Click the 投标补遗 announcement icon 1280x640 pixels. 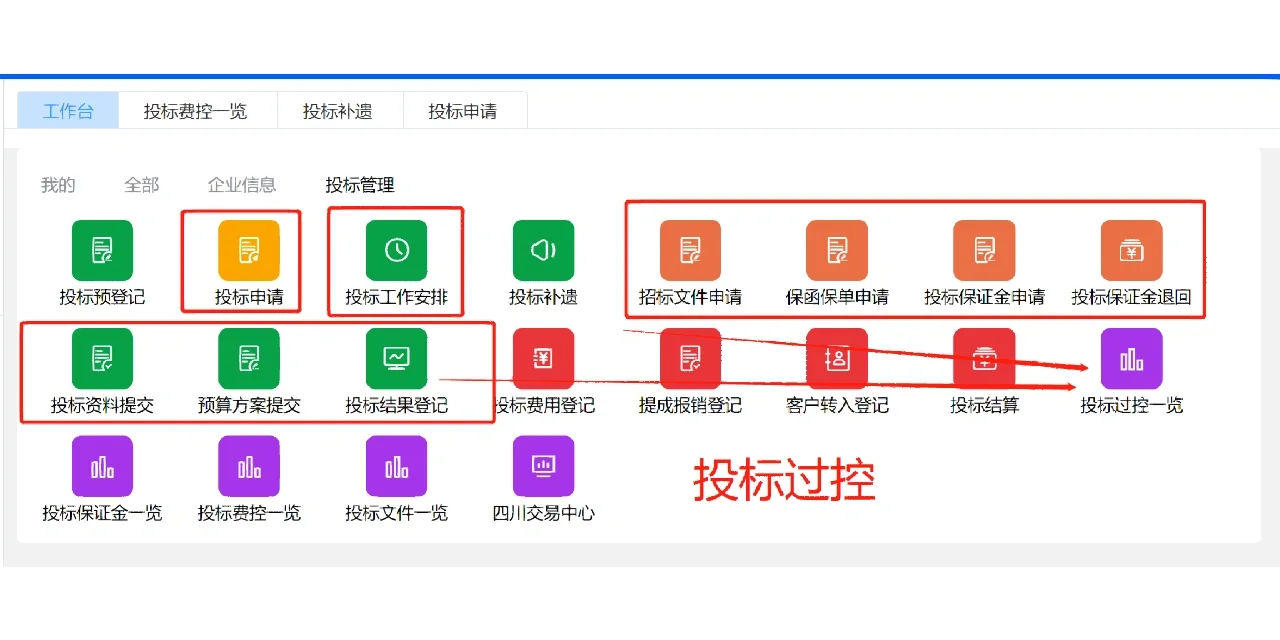pos(542,250)
